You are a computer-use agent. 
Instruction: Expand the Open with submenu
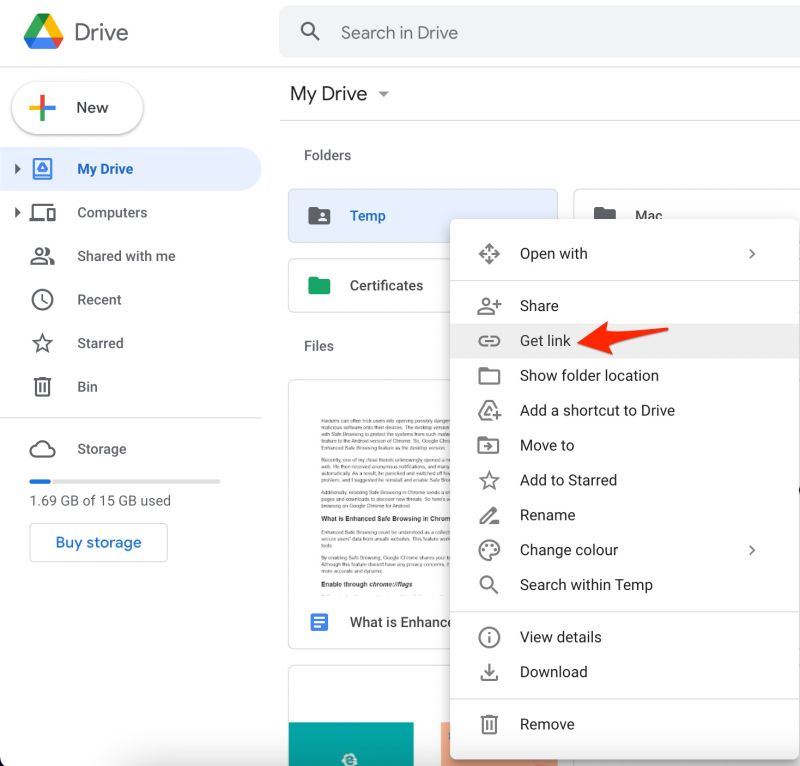tap(753, 253)
